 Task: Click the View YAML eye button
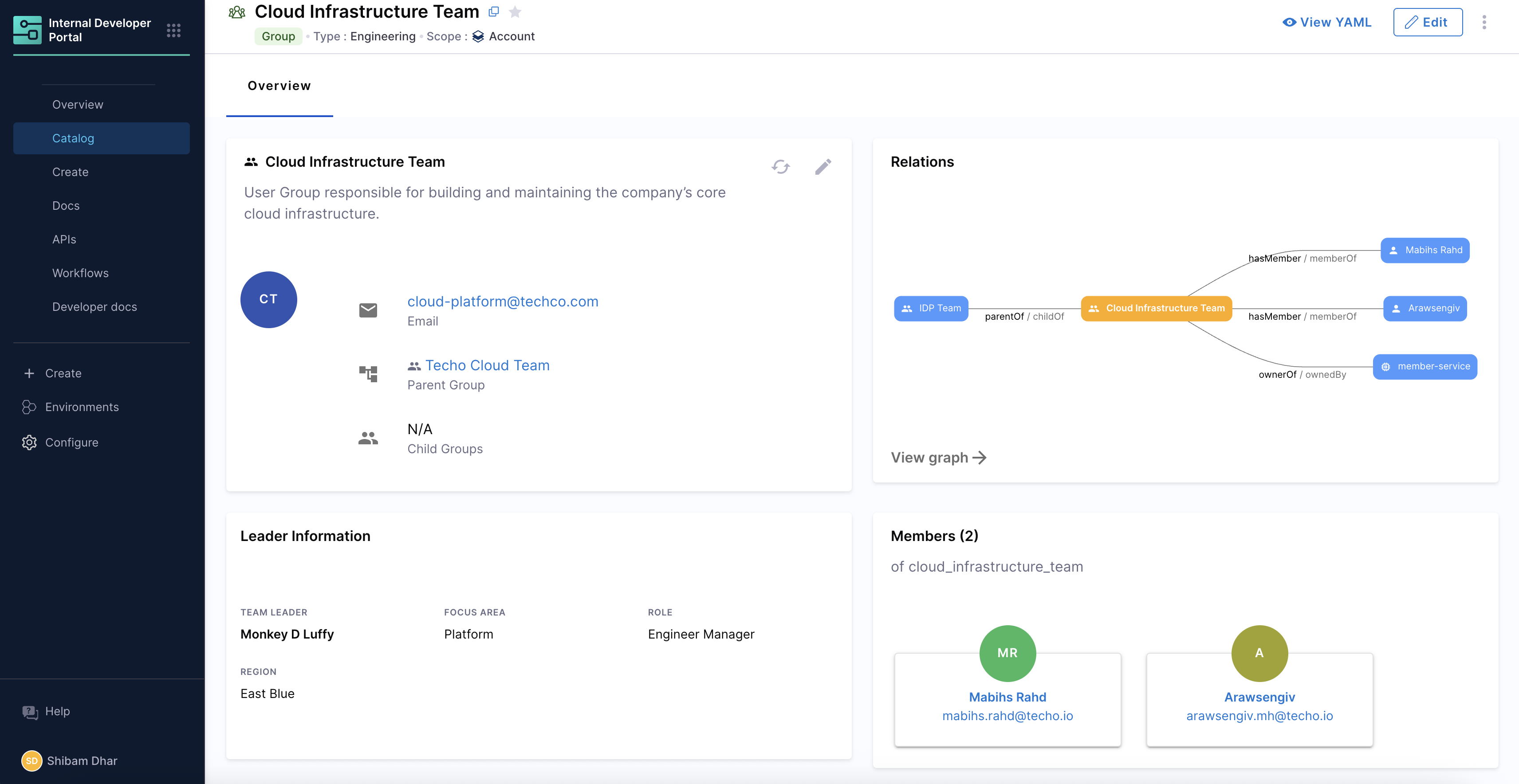(x=1327, y=23)
